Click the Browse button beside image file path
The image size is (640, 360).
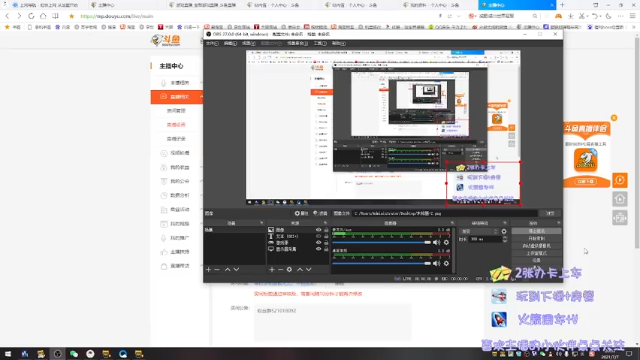550,213
